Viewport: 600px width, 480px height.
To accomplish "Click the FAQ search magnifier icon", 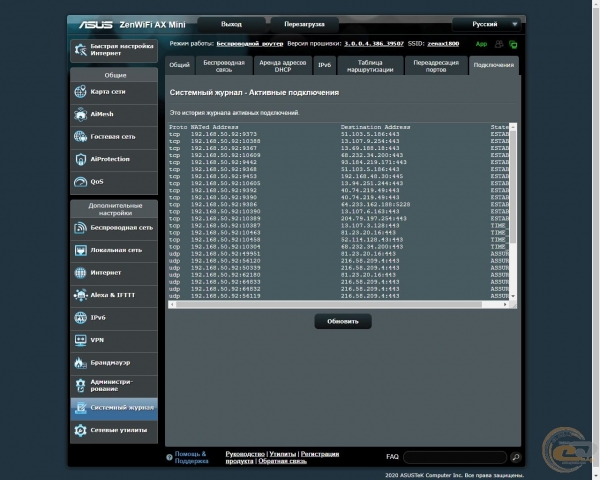I will point(515,457).
